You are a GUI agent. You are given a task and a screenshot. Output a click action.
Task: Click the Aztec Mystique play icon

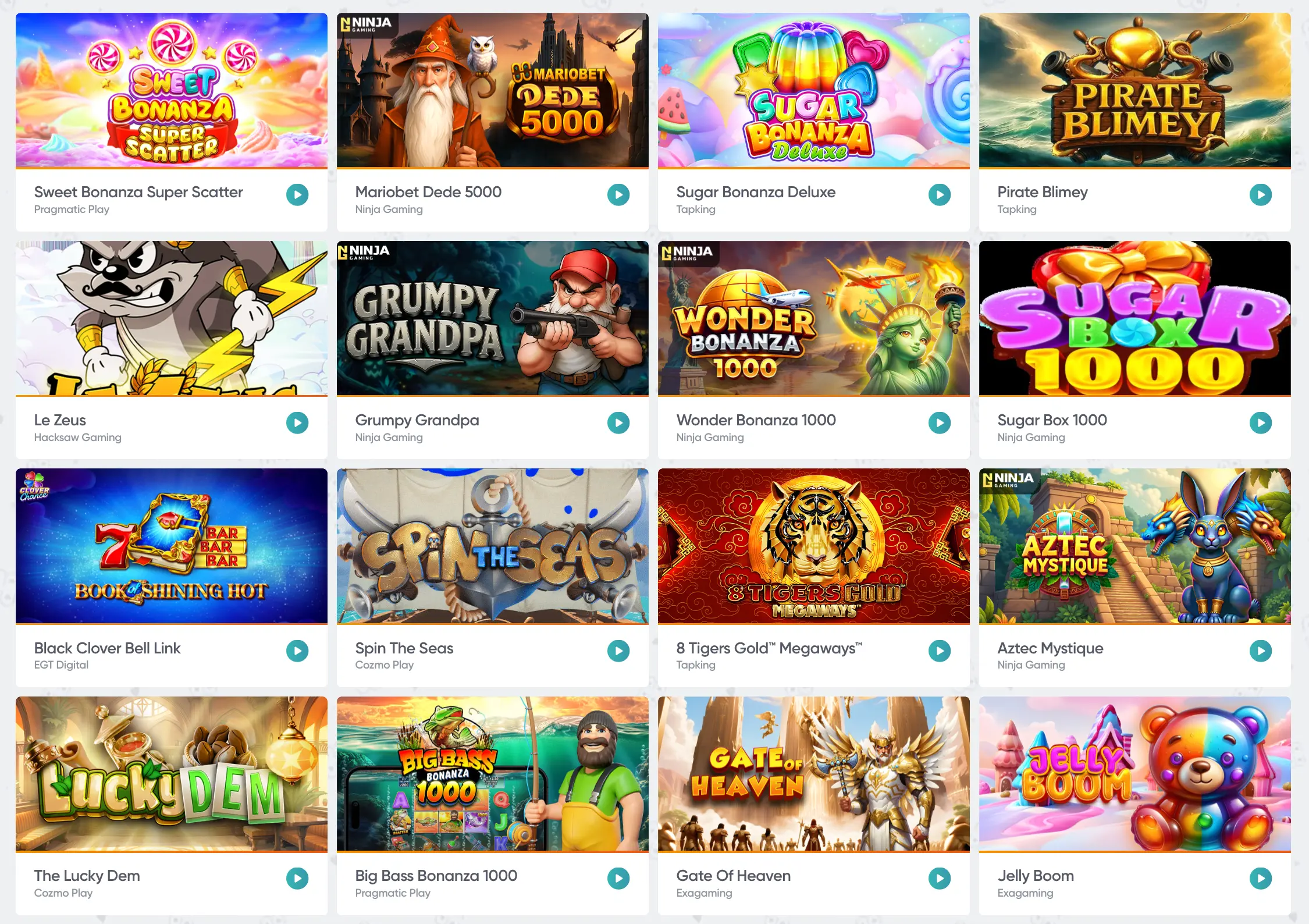click(x=1261, y=651)
